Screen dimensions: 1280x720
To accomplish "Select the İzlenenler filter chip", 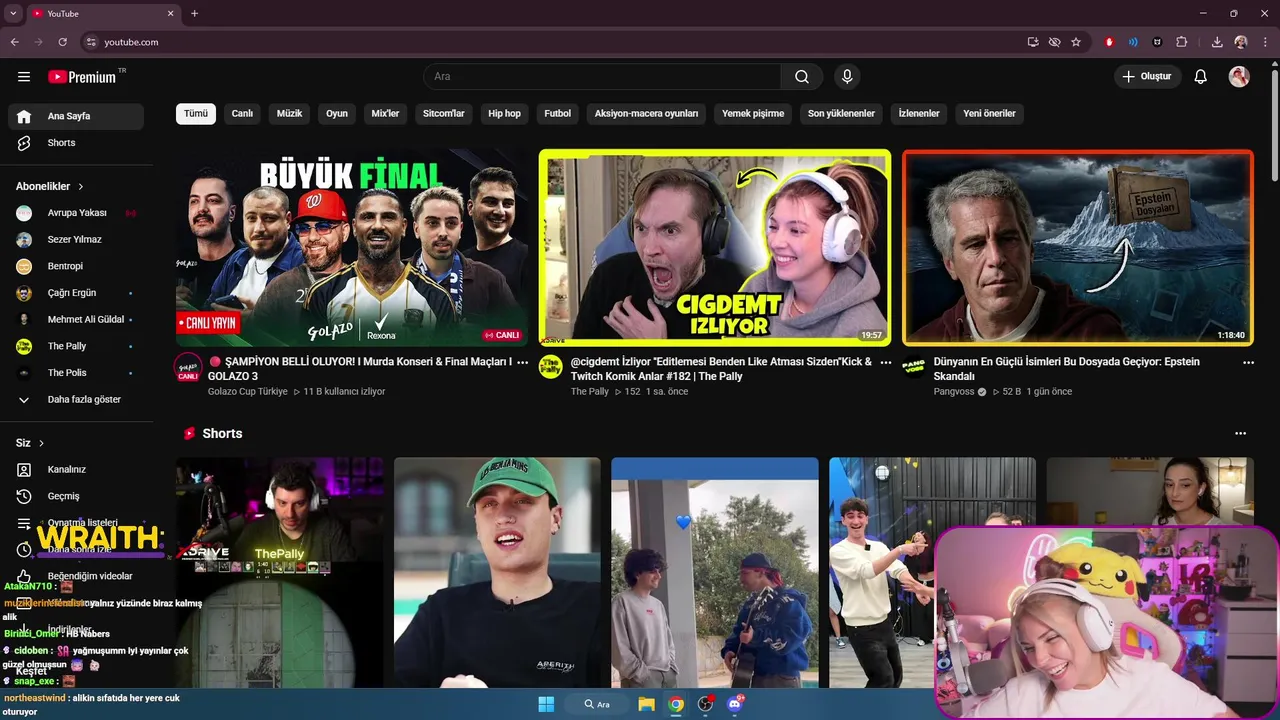I will (919, 114).
